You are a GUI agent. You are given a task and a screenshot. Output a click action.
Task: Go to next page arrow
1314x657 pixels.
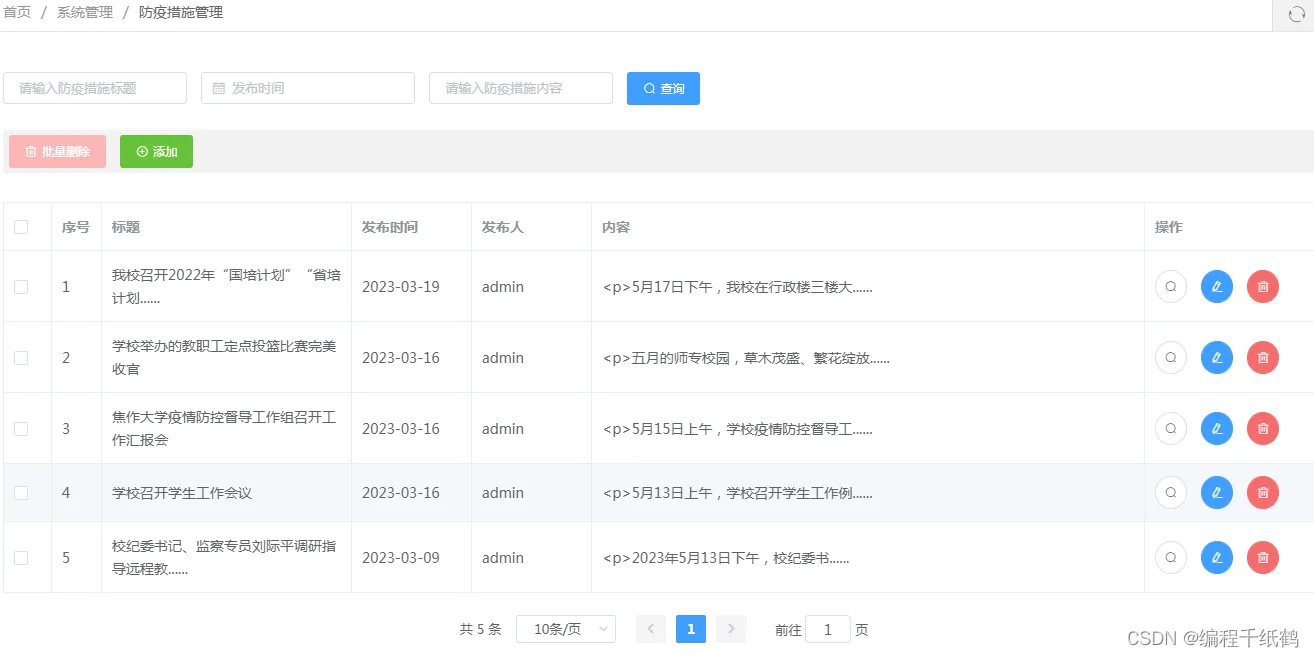[731, 629]
